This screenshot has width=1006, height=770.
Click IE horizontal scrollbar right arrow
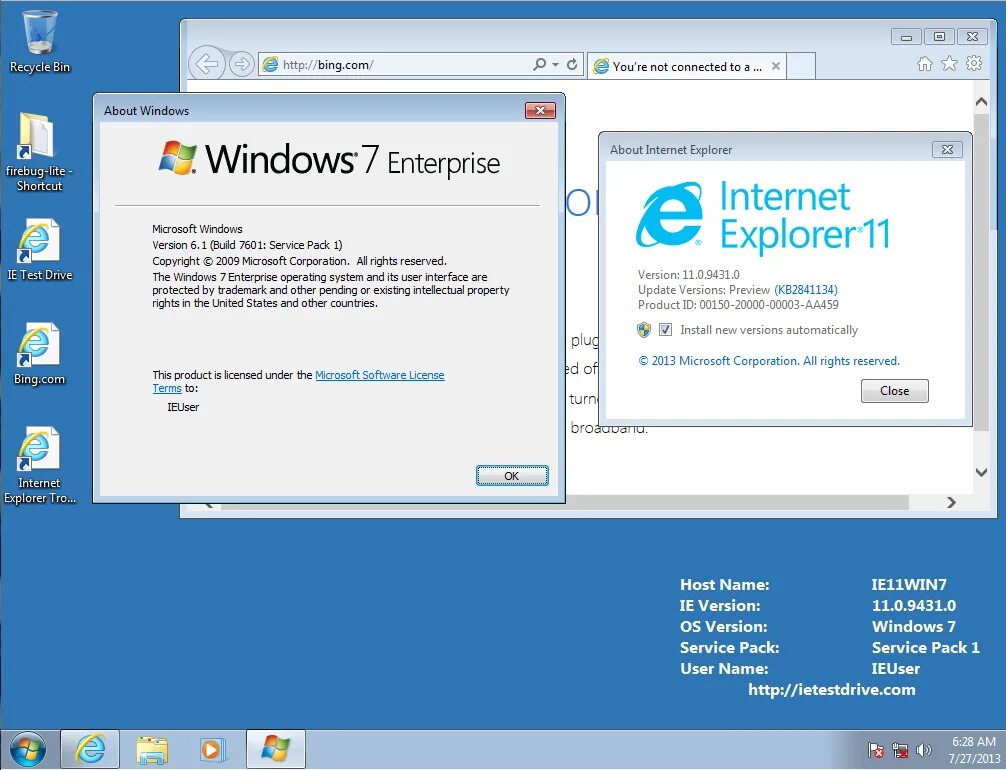click(951, 502)
